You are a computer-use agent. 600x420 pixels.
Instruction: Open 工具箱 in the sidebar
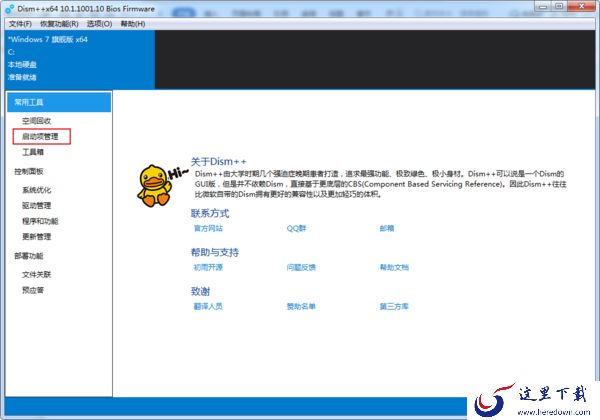(x=33, y=152)
